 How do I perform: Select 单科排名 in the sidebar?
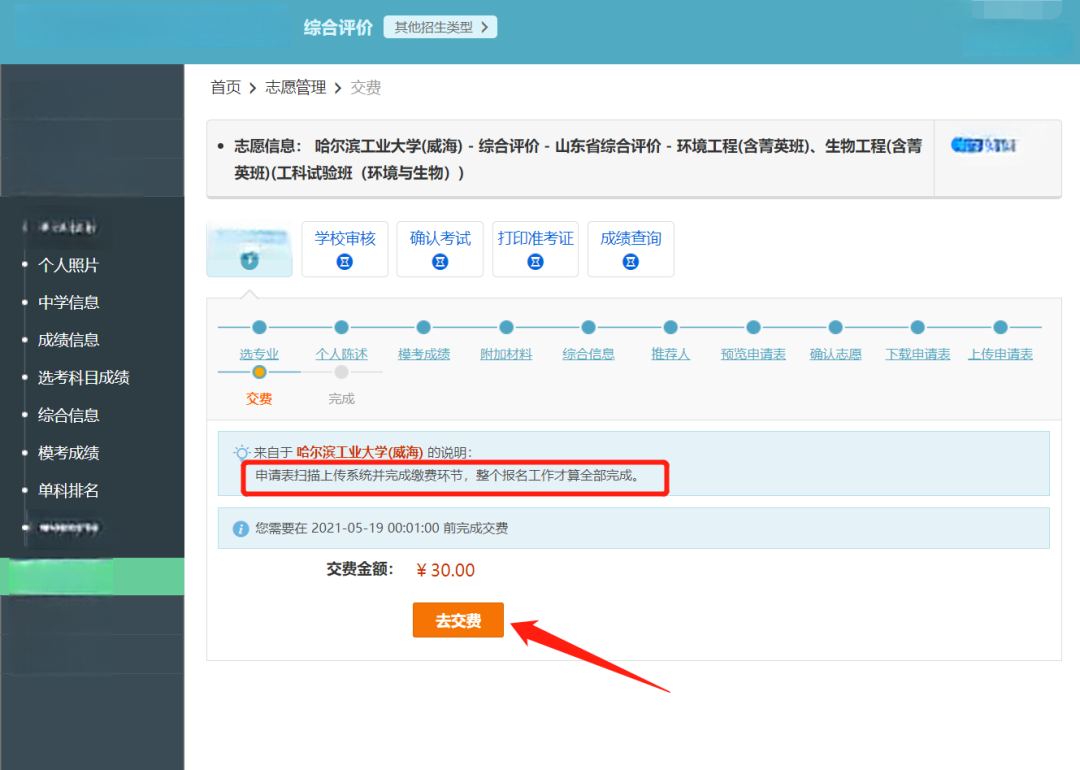click(x=68, y=490)
